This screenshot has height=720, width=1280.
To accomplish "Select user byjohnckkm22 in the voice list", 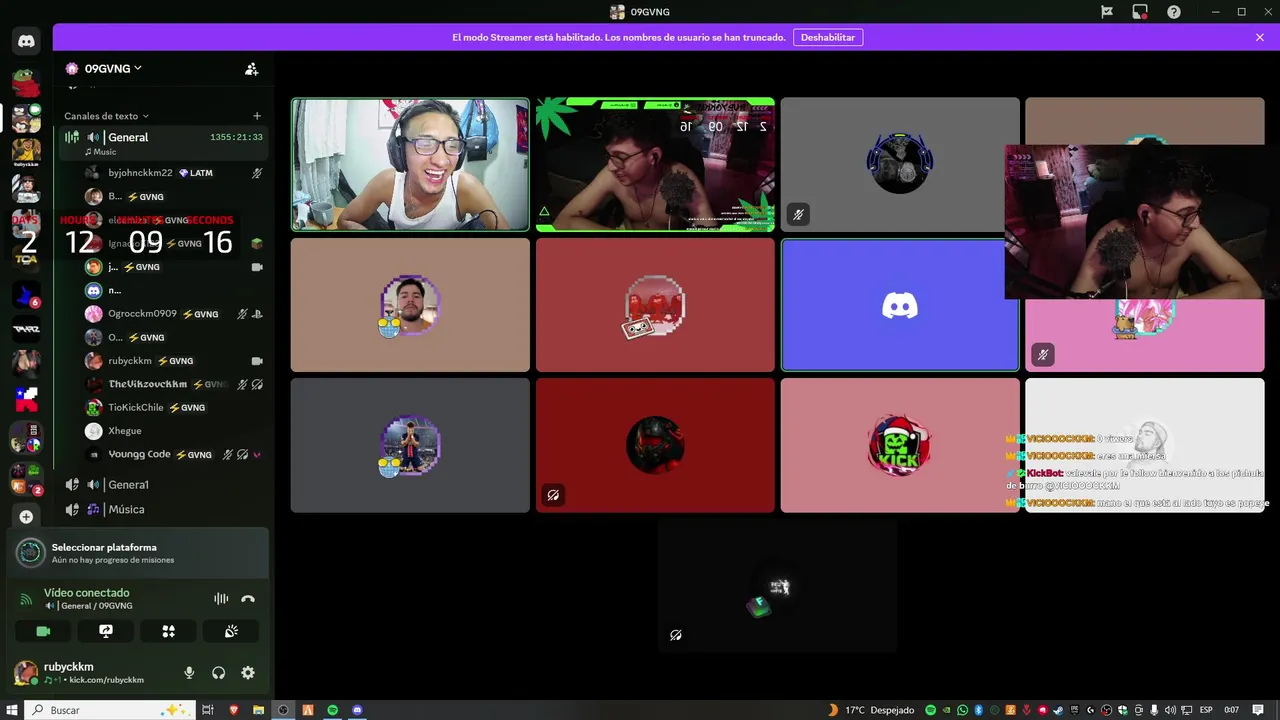I will pyautogui.click(x=174, y=173).
